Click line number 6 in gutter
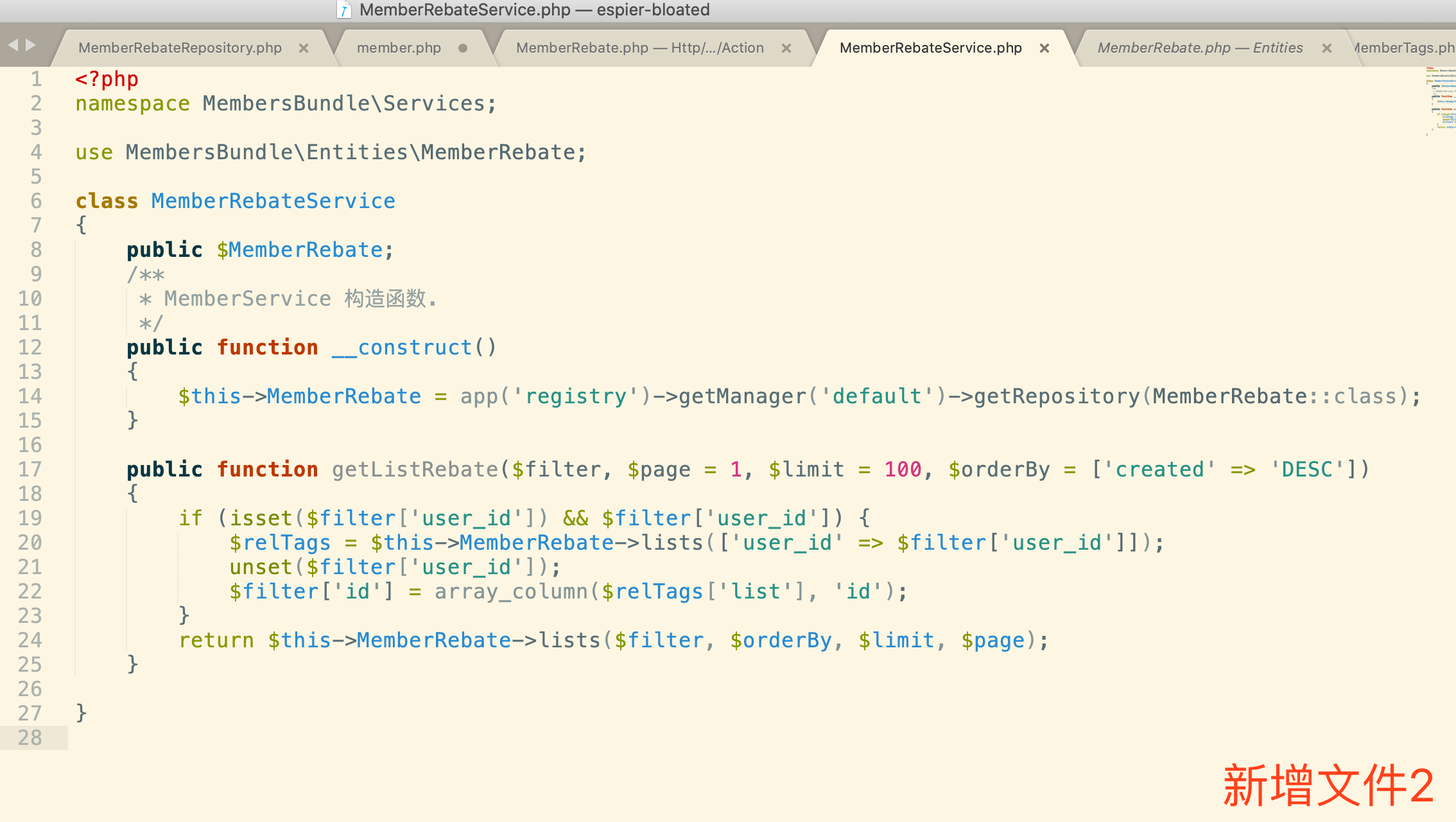 pos(36,201)
